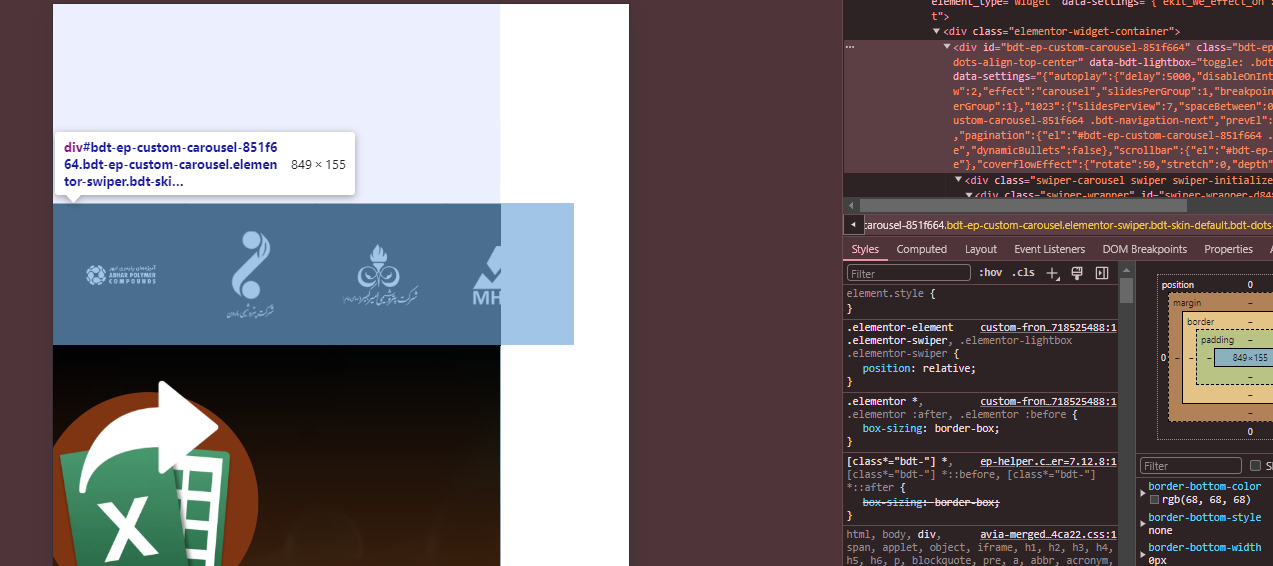The height and width of the screenshot is (566, 1273).
Task: Click the Styles pane vertical scrollbar thumb
Action: pos(1126,290)
